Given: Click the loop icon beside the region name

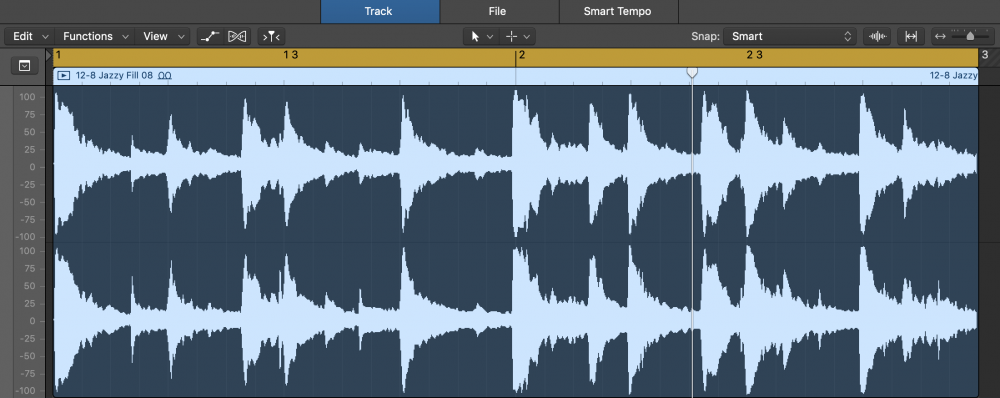Looking at the screenshot, I should tap(165, 75).
